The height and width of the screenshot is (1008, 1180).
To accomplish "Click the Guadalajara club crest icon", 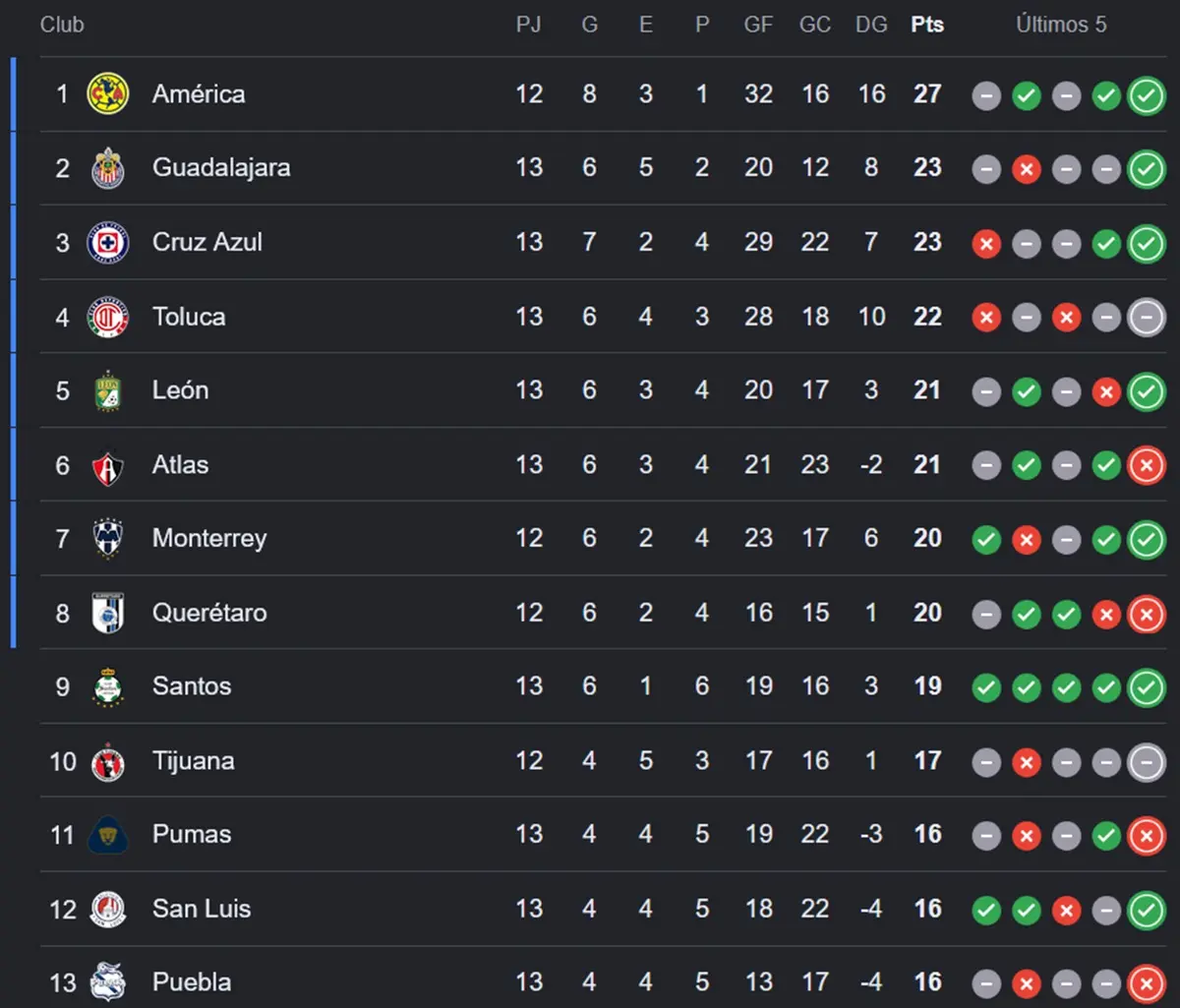I will pyautogui.click(x=108, y=168).
